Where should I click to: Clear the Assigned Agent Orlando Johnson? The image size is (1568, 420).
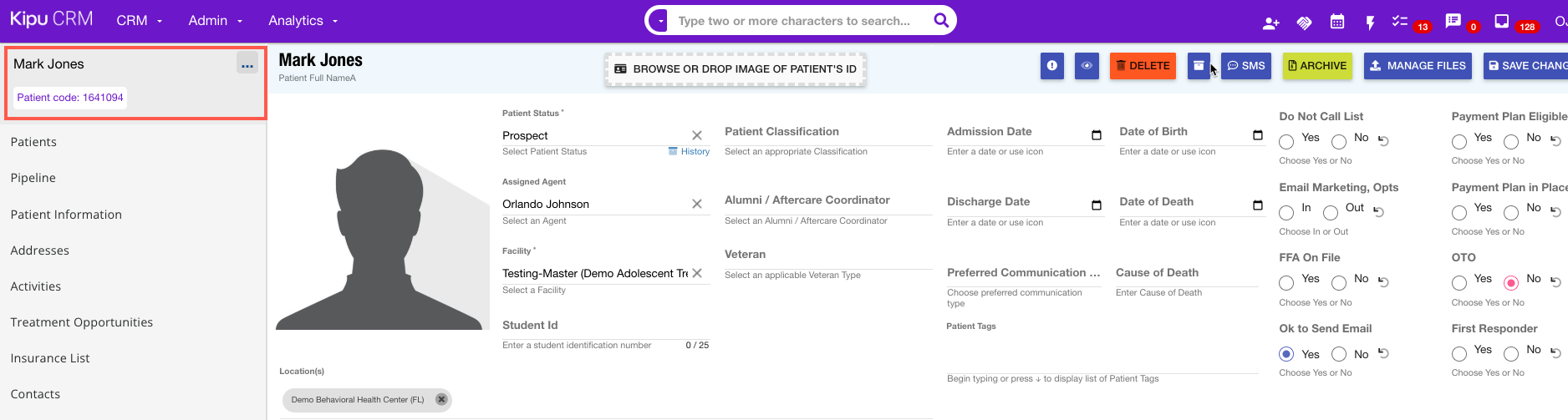697,204
